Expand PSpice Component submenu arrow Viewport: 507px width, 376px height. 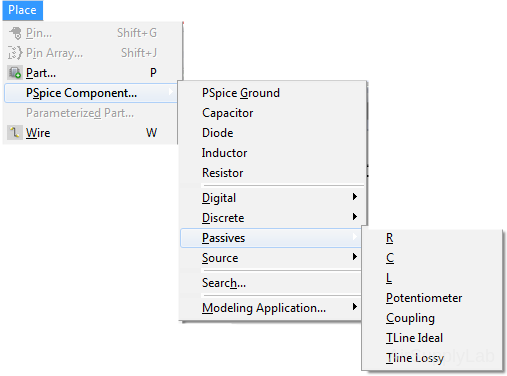point(171,91)
